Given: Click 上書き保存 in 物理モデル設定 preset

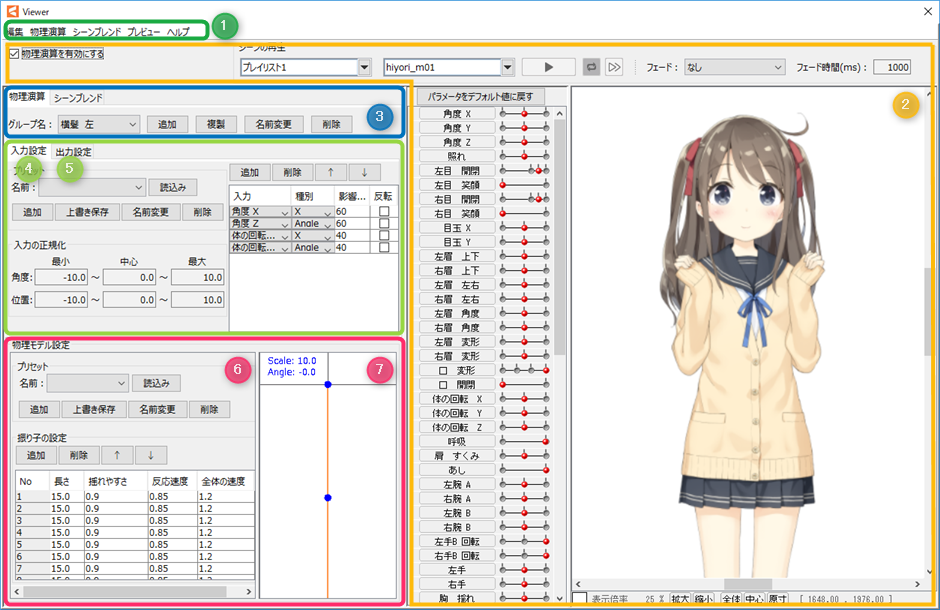Looking at the screenshot, I should coord(94,410).
